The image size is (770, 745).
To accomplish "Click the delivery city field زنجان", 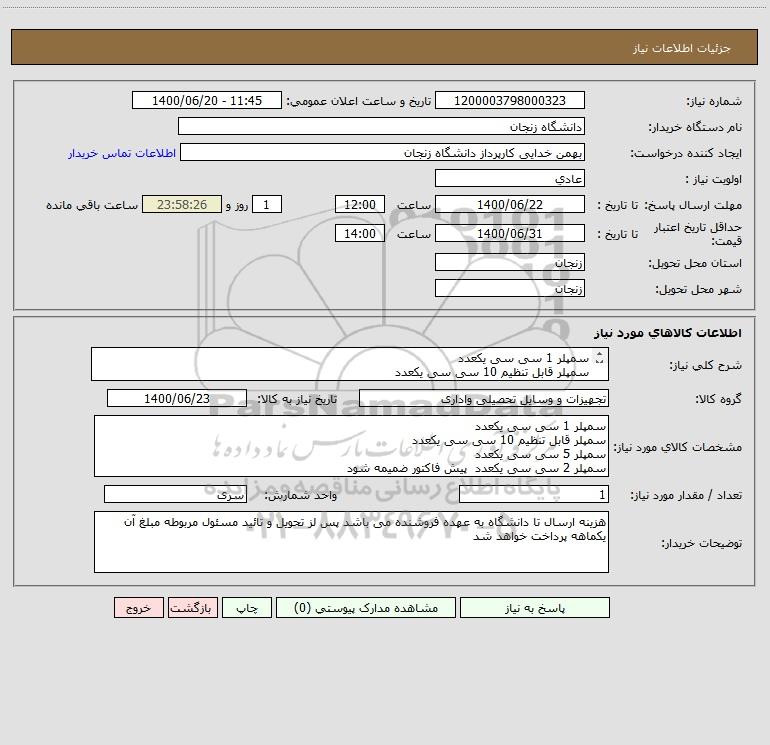I will click(510, 288).
